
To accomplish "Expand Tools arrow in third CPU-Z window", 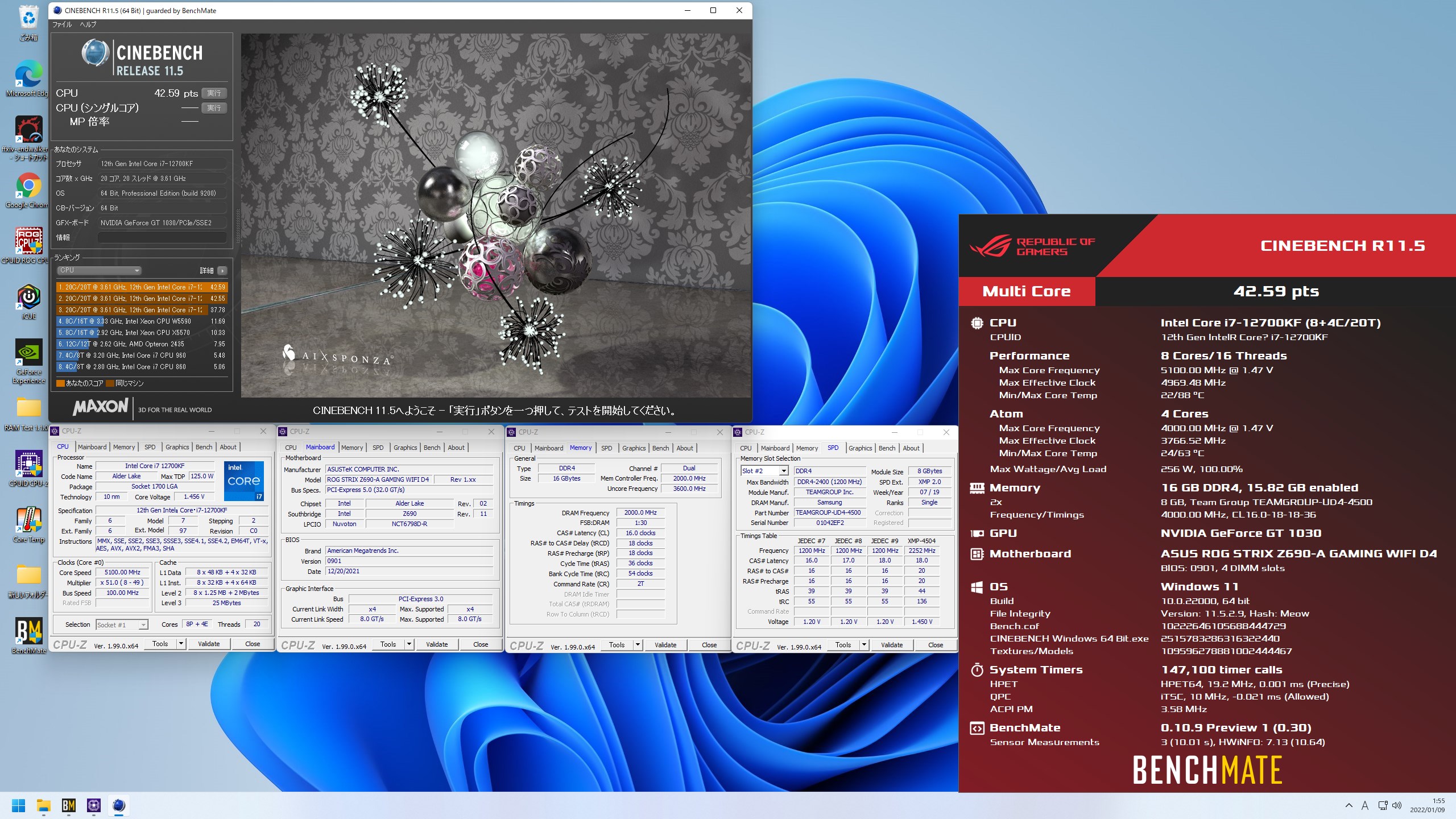I will click(x=638, y=645).
